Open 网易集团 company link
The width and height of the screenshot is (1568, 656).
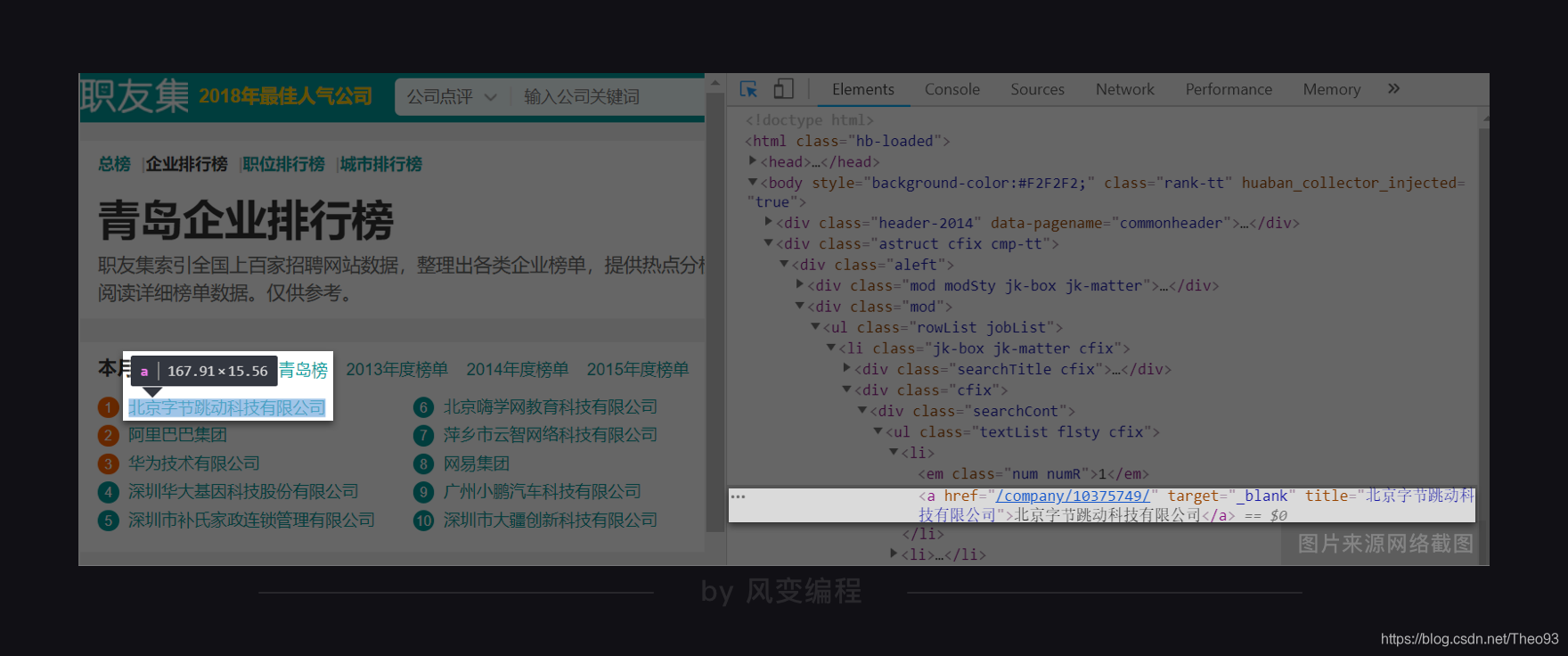(477, 463)
